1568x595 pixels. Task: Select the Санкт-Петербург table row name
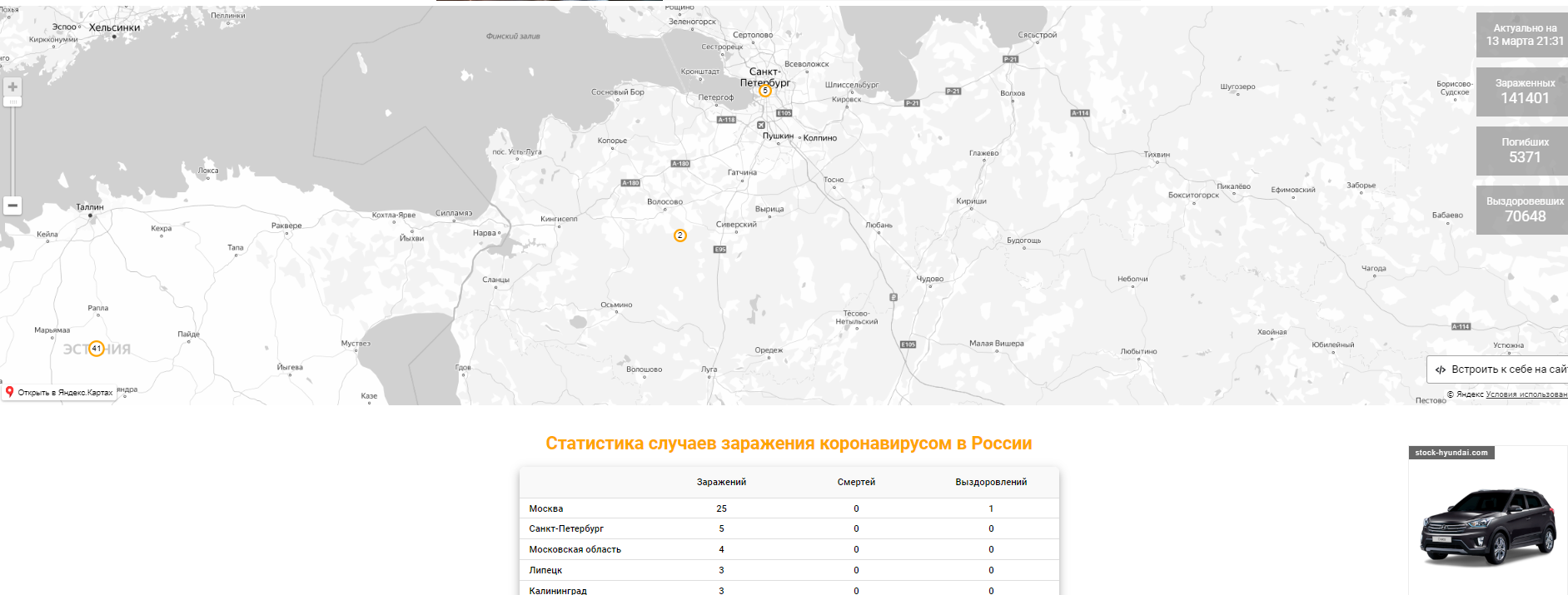click(566, 528)
